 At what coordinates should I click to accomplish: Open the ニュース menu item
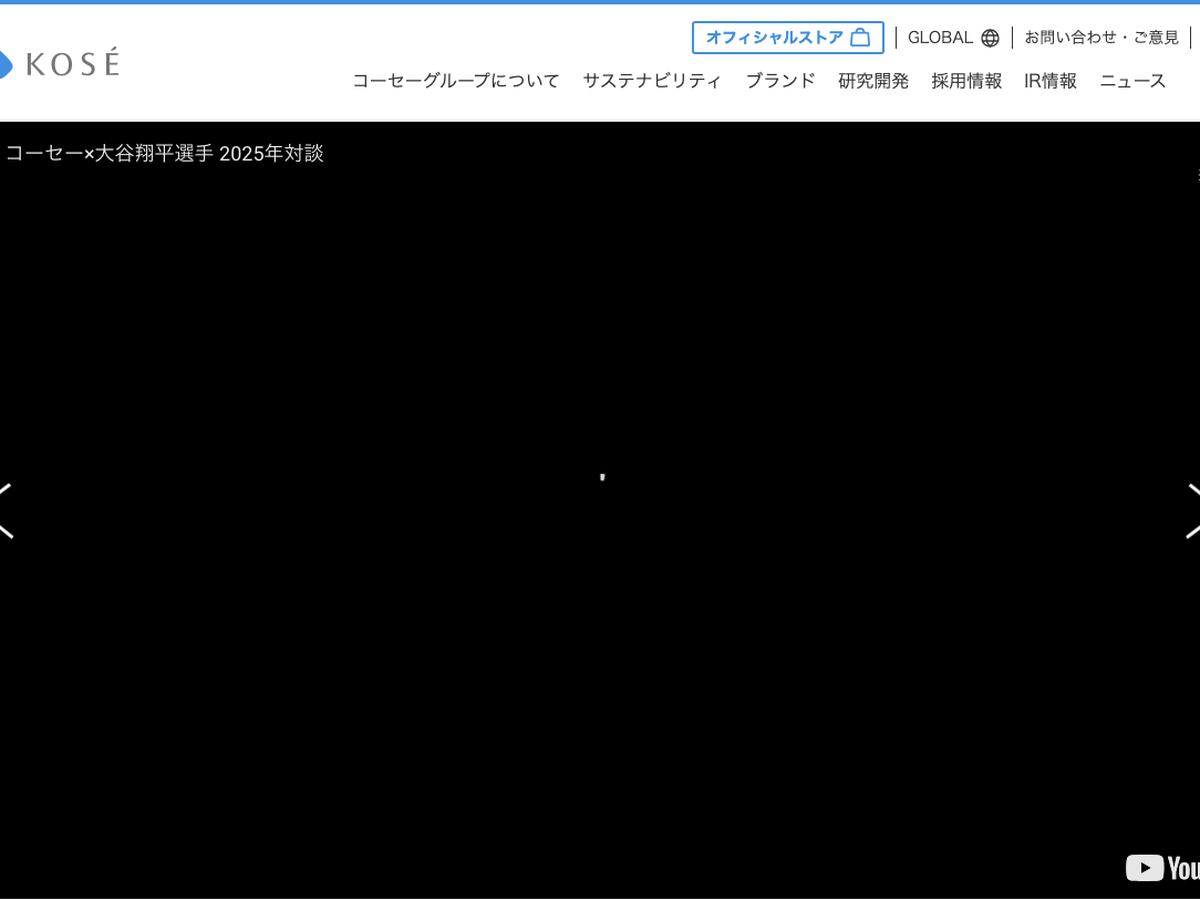(1132, 81)
